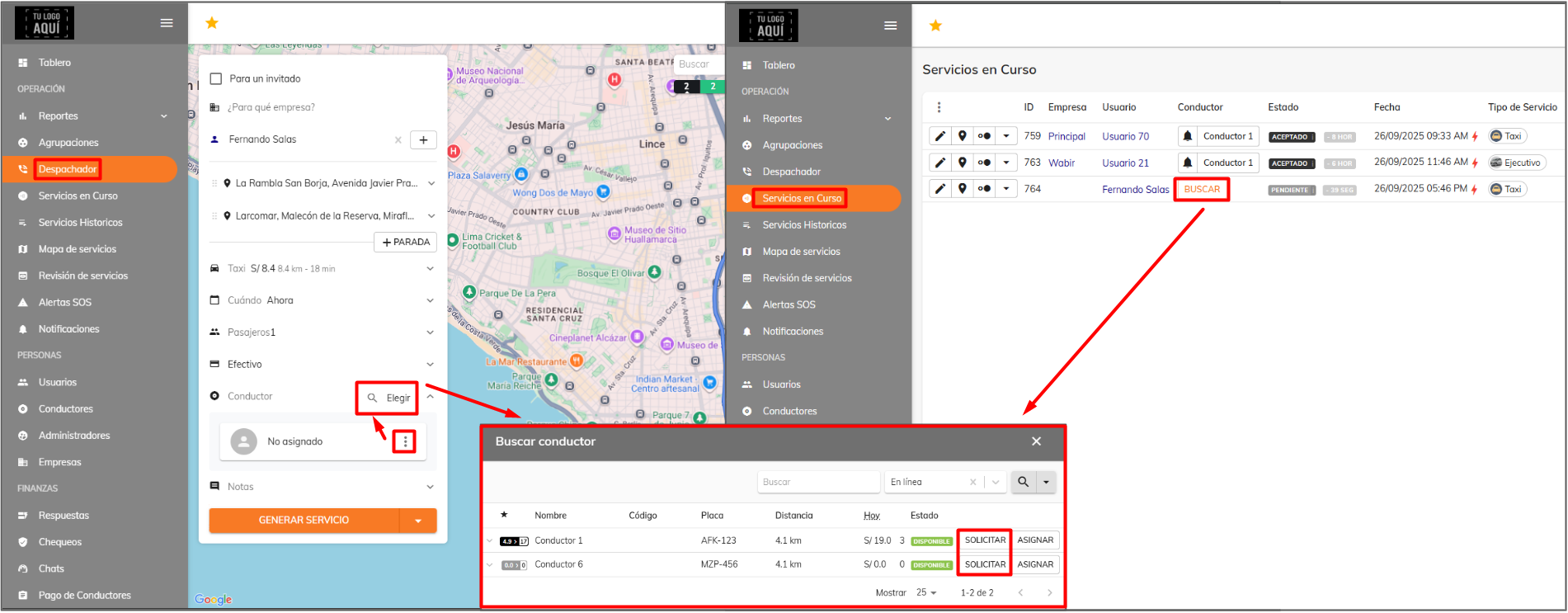Click the favorite star above 'Servicios en Curso' title
Viewport: 1568px width, 613px height.
point(935,26)
